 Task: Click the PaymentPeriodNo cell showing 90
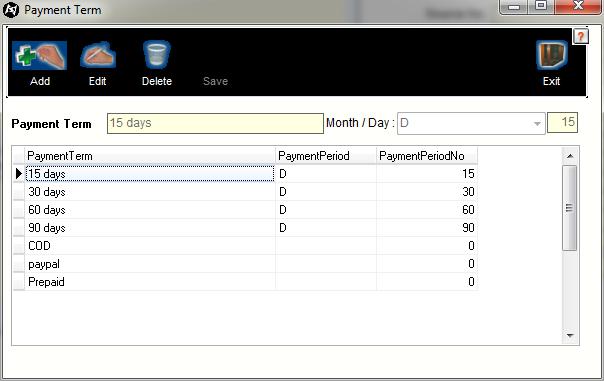click(x=427, y=228)
